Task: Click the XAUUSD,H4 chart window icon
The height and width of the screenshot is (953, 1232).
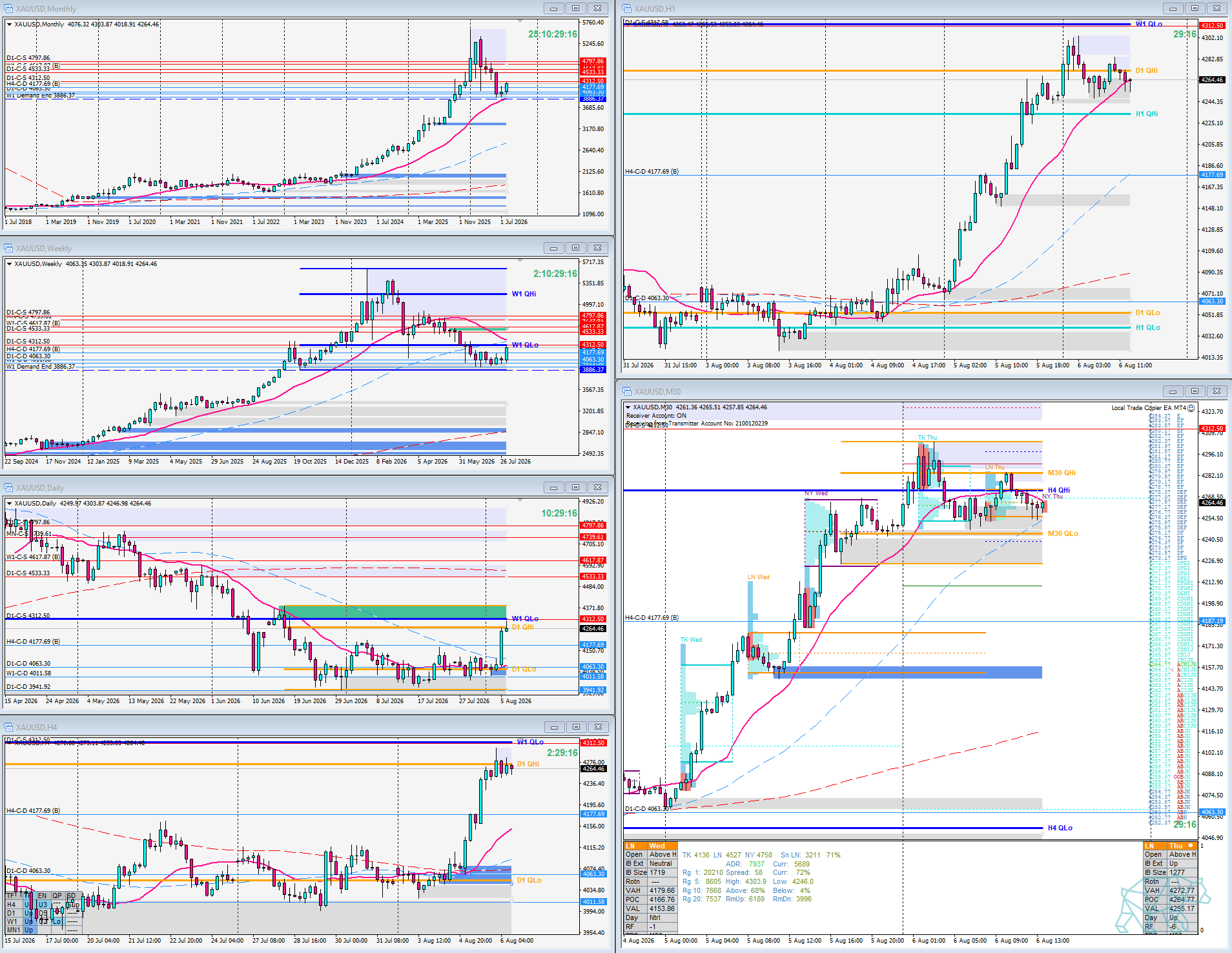Action: [8, 727]
